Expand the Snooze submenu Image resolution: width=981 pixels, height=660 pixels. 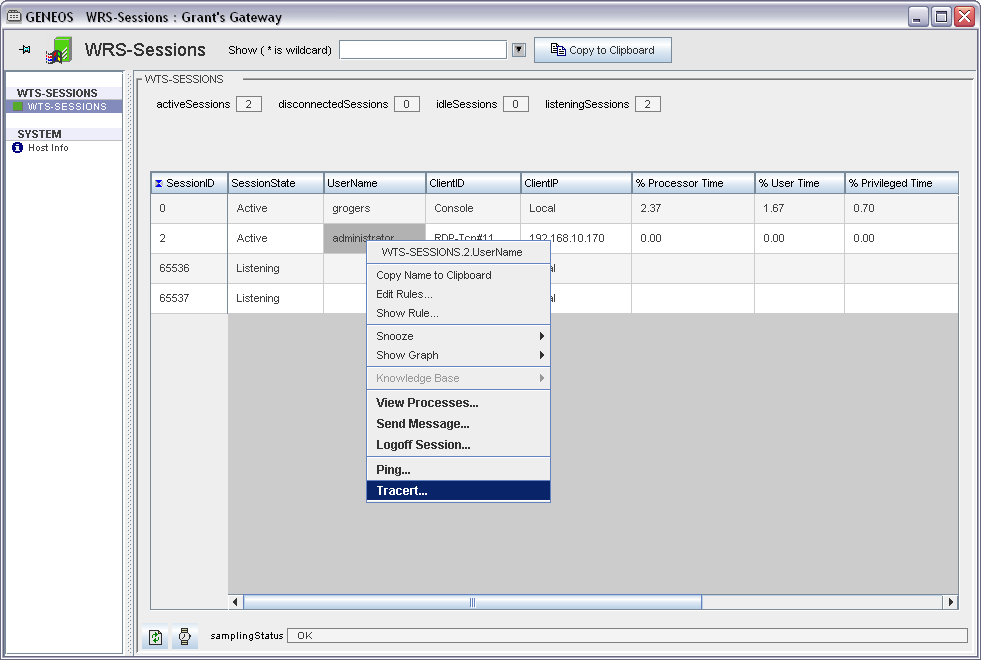click(542, 336)
